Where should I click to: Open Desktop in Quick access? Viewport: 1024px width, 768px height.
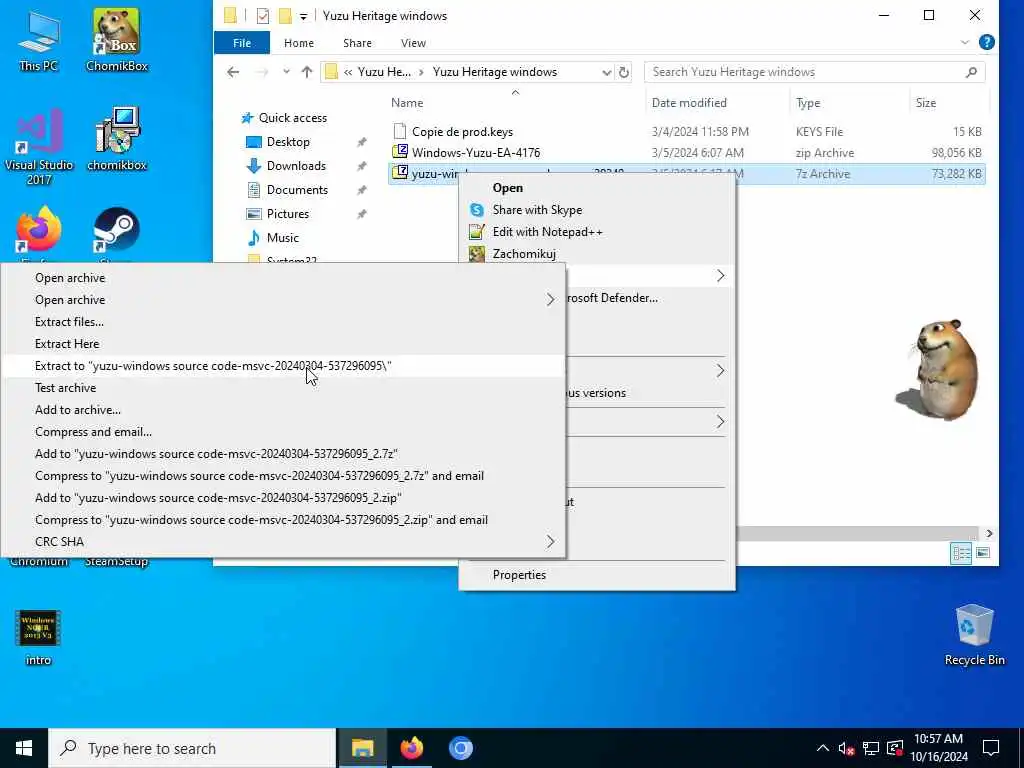[x=288, y=142]
